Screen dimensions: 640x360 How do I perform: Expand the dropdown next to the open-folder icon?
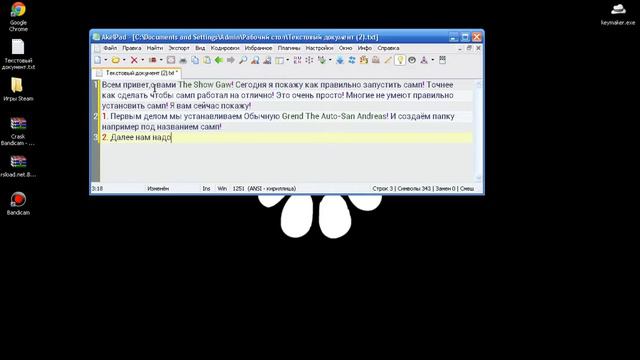[124, 60]
